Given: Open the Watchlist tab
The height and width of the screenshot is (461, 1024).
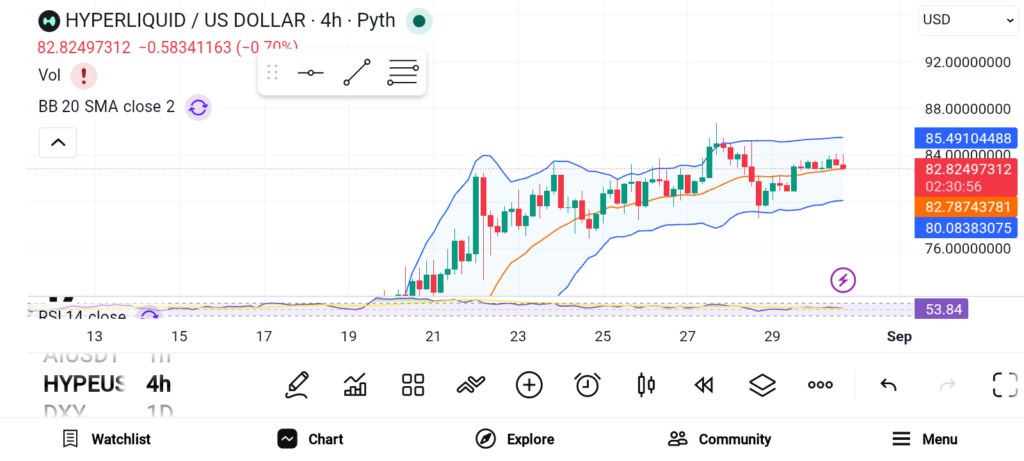Looking at the screenshot, I should pos(106,439).
